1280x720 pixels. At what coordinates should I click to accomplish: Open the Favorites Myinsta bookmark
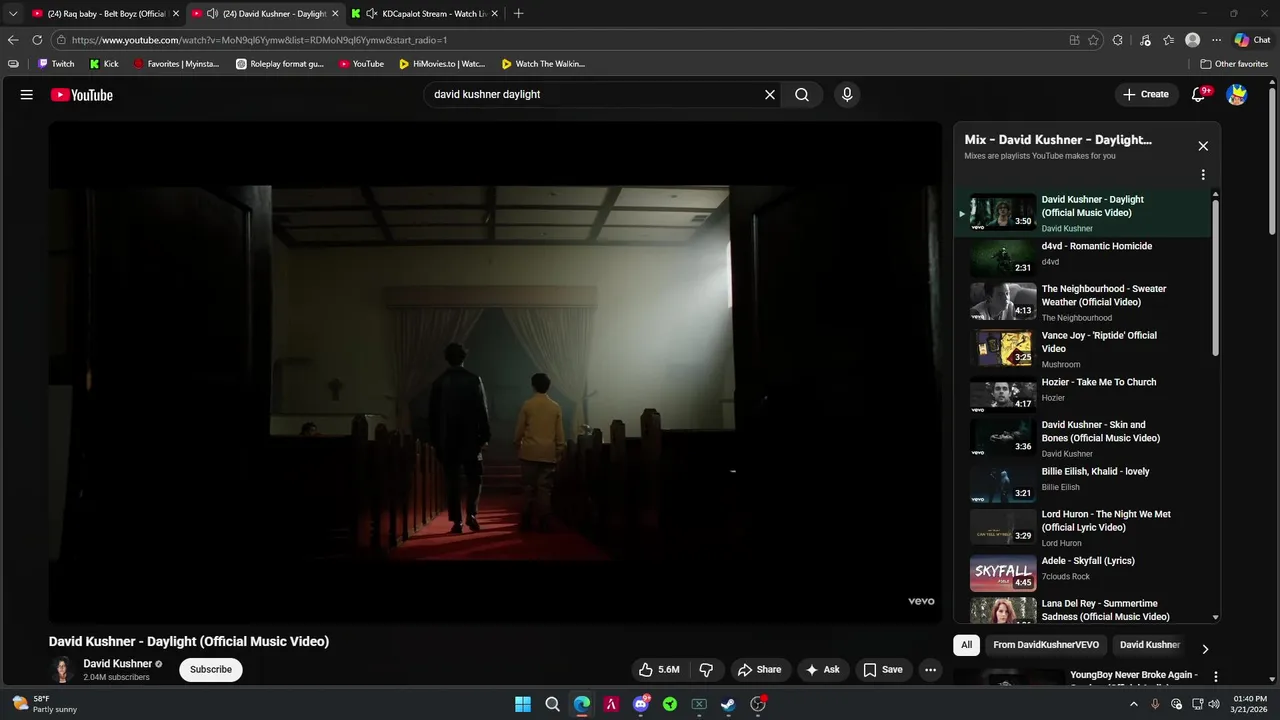click(176, 64)
